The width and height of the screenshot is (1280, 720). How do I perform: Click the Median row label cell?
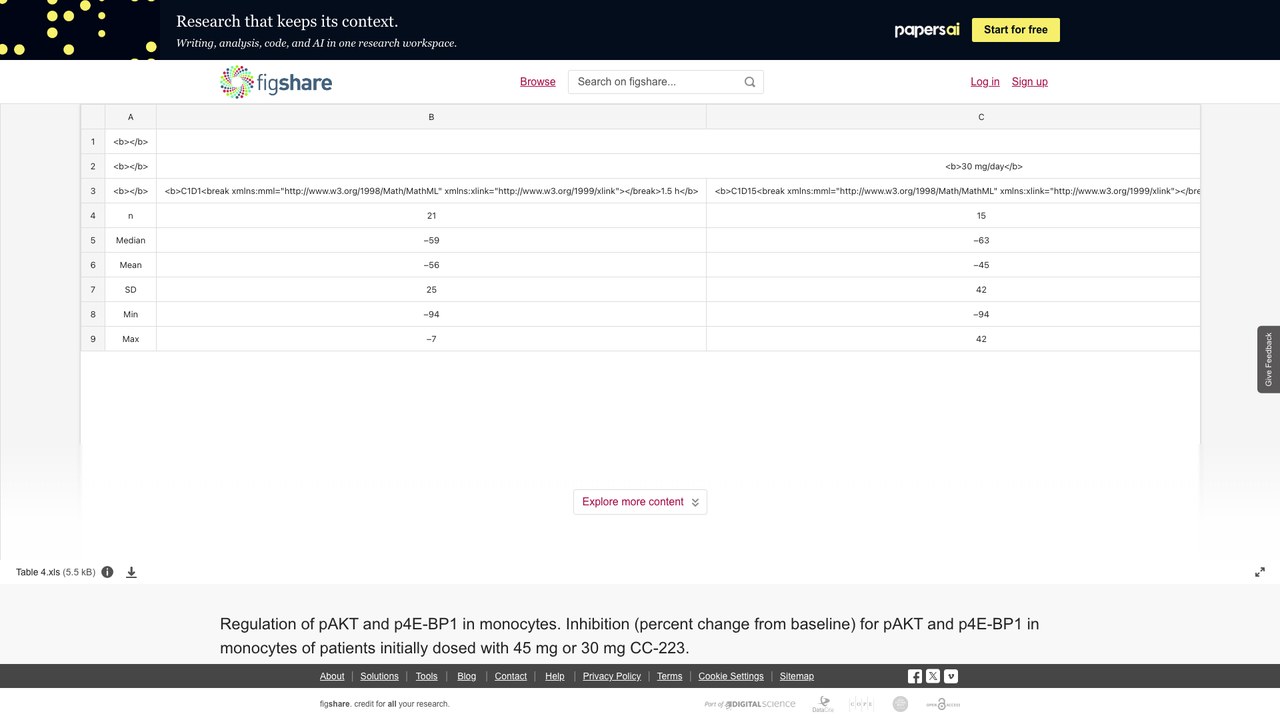pyautogui.click(x=130, y=240)
